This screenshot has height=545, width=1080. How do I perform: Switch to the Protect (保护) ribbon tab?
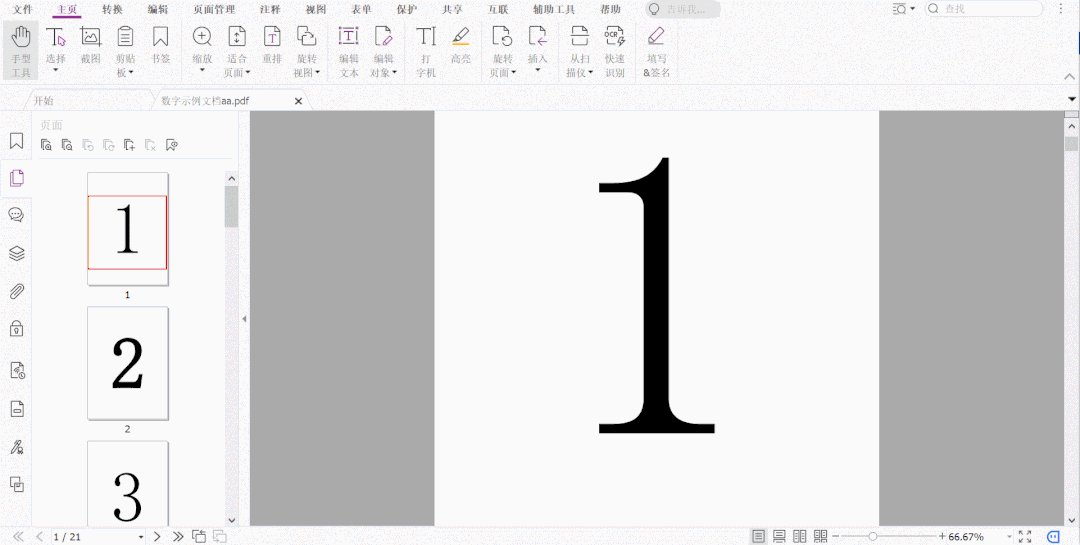coord(406,9)
